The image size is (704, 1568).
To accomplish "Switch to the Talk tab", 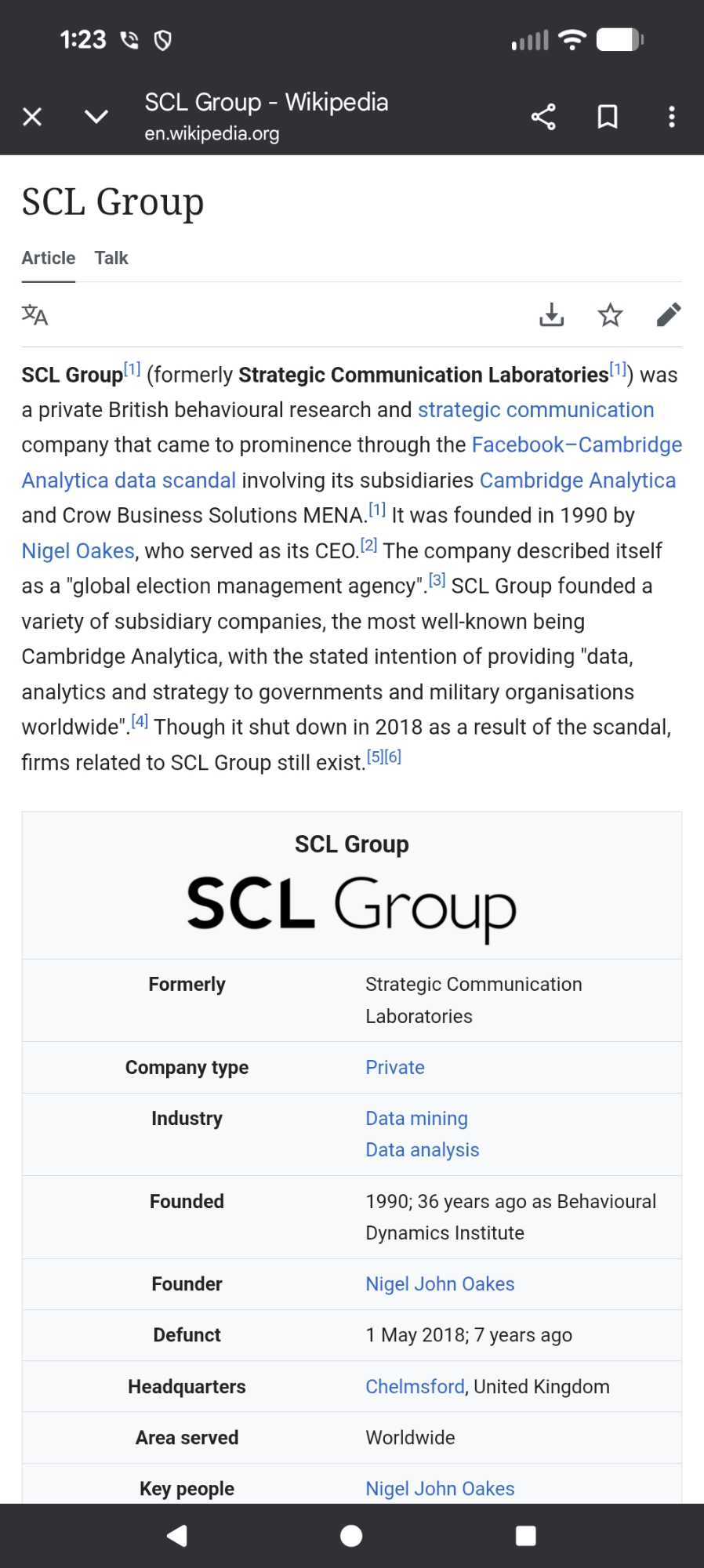I will [x=111, y=258].
